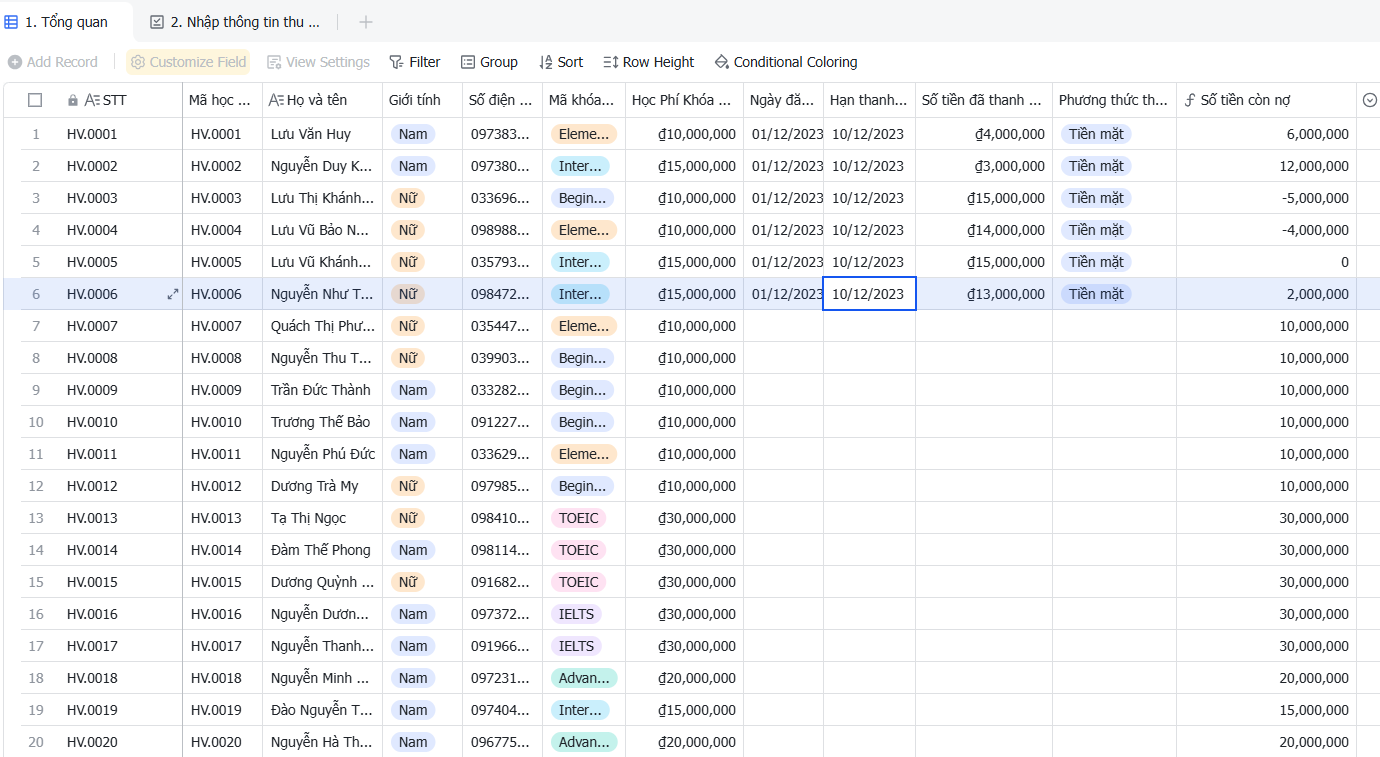Click the 'Số tiền còn nợ' formula column header
1380x757 pixels.
coord(1266,100)
